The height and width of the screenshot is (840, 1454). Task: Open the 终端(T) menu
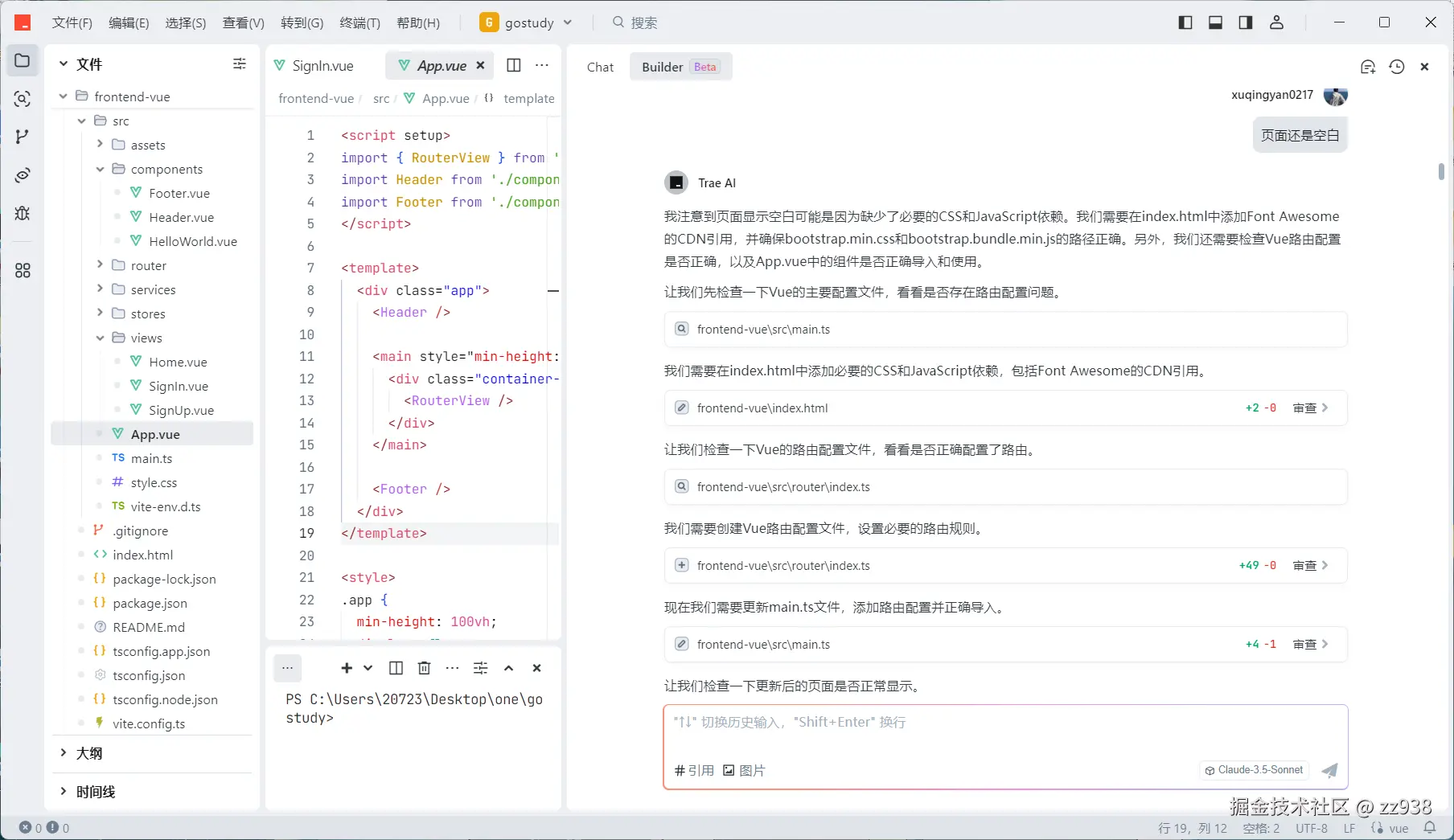[x=359, y=23]
